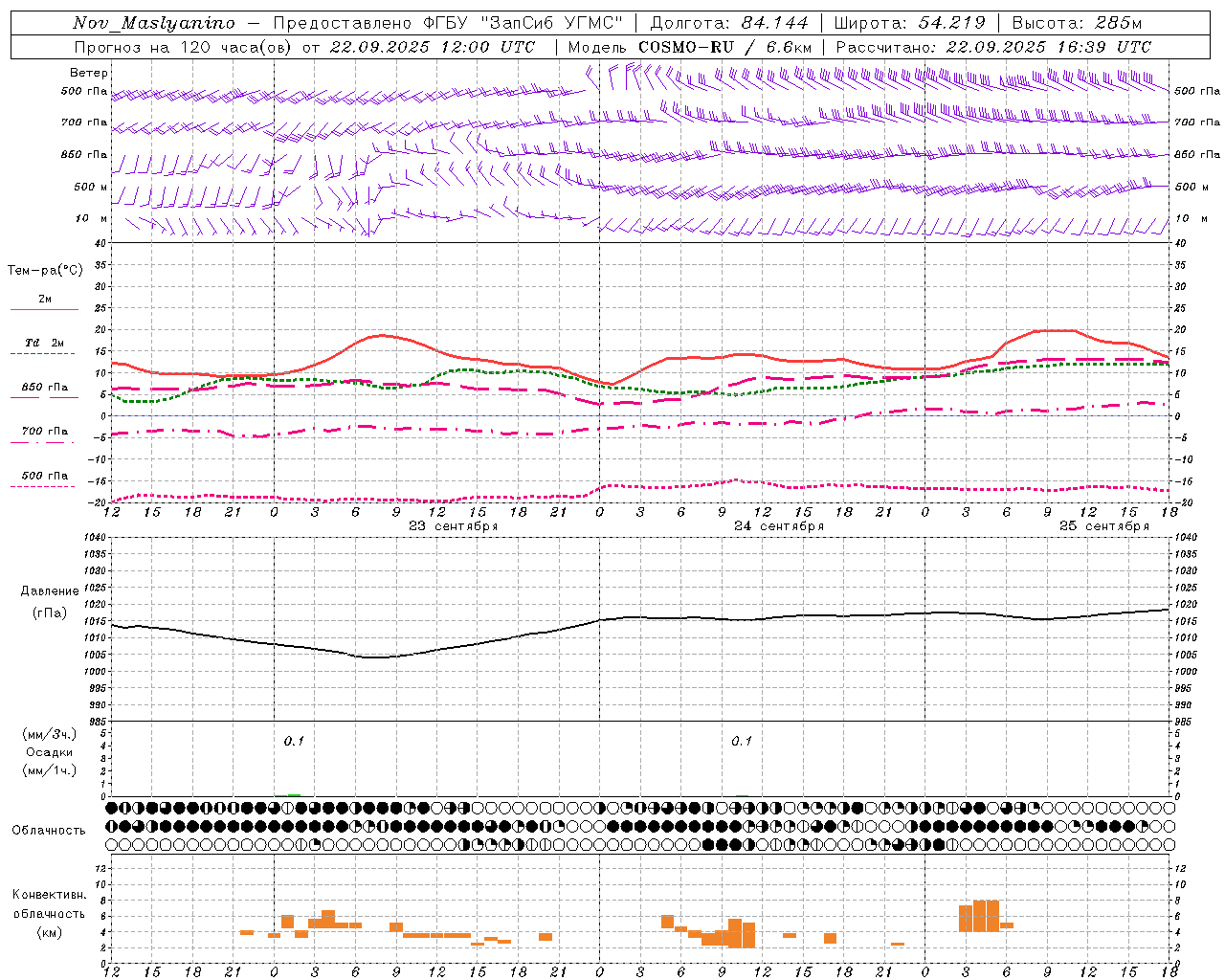Click the Nov_Maslyanino station title

click(154, 24)
